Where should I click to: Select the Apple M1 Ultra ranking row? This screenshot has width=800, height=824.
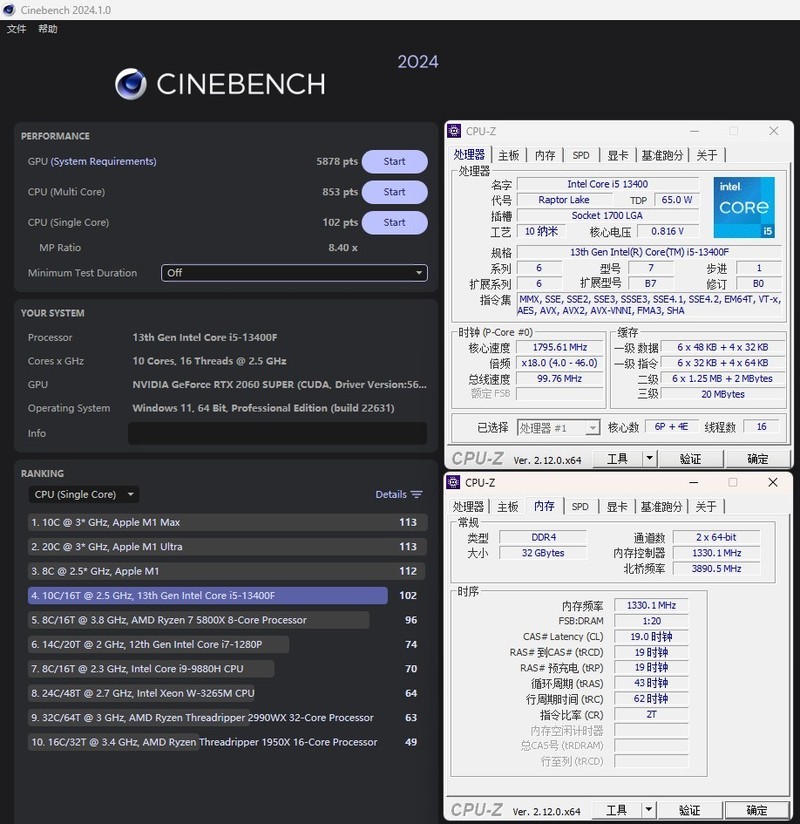227,547
